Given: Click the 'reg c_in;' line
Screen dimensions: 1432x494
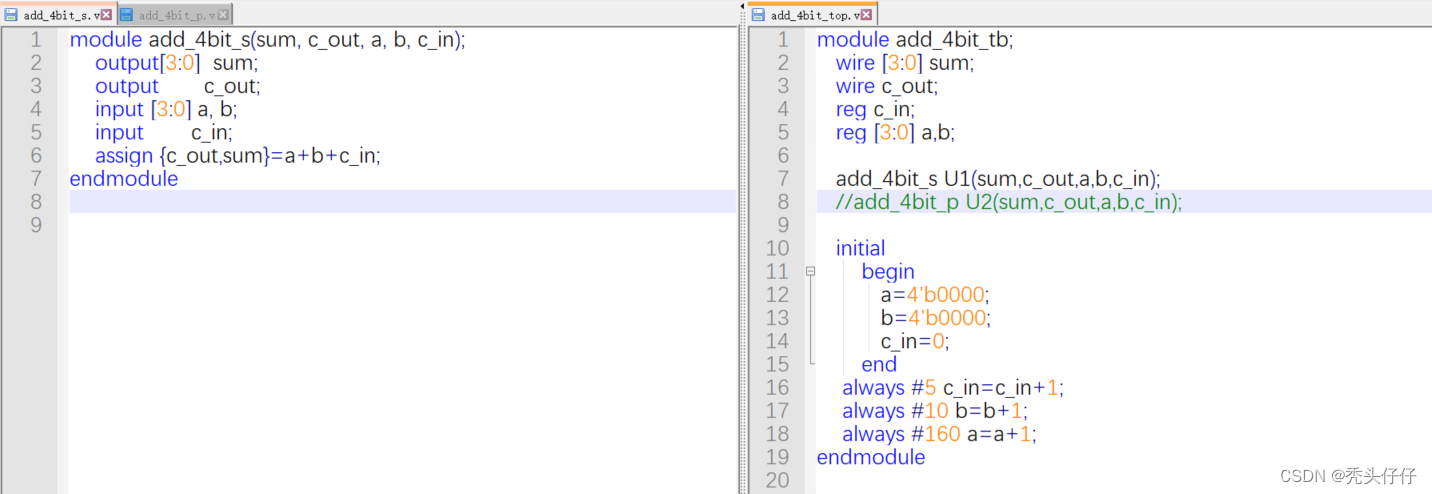Looking at the screenshot, I should point(876,109).
